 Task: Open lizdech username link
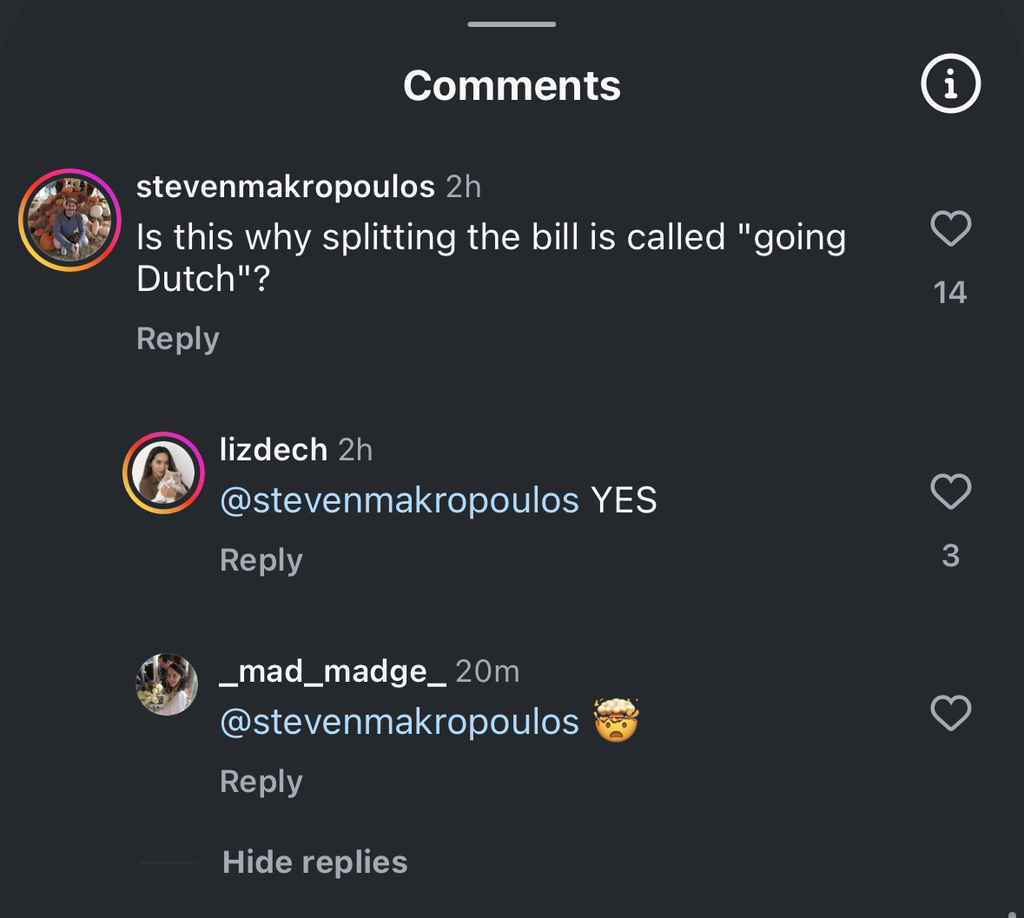click(x=273, y=450)
